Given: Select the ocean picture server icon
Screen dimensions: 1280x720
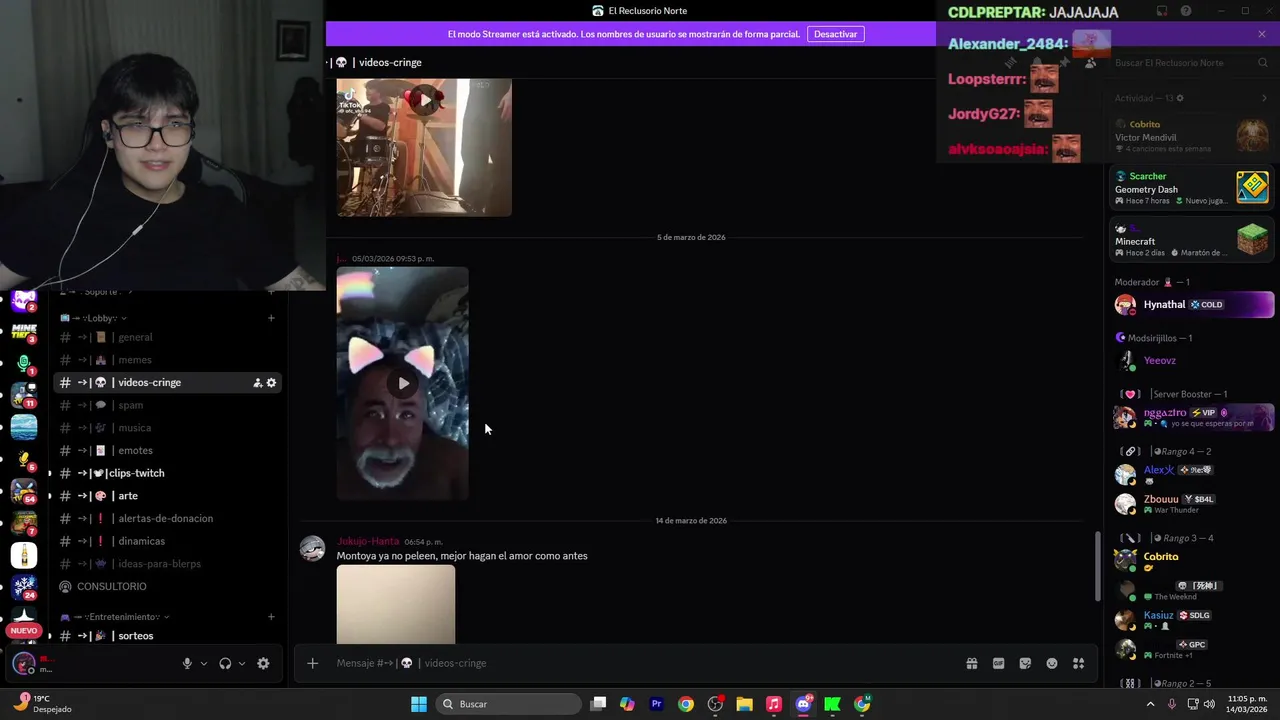Looking at the screenshot, I should coord(24,427).
